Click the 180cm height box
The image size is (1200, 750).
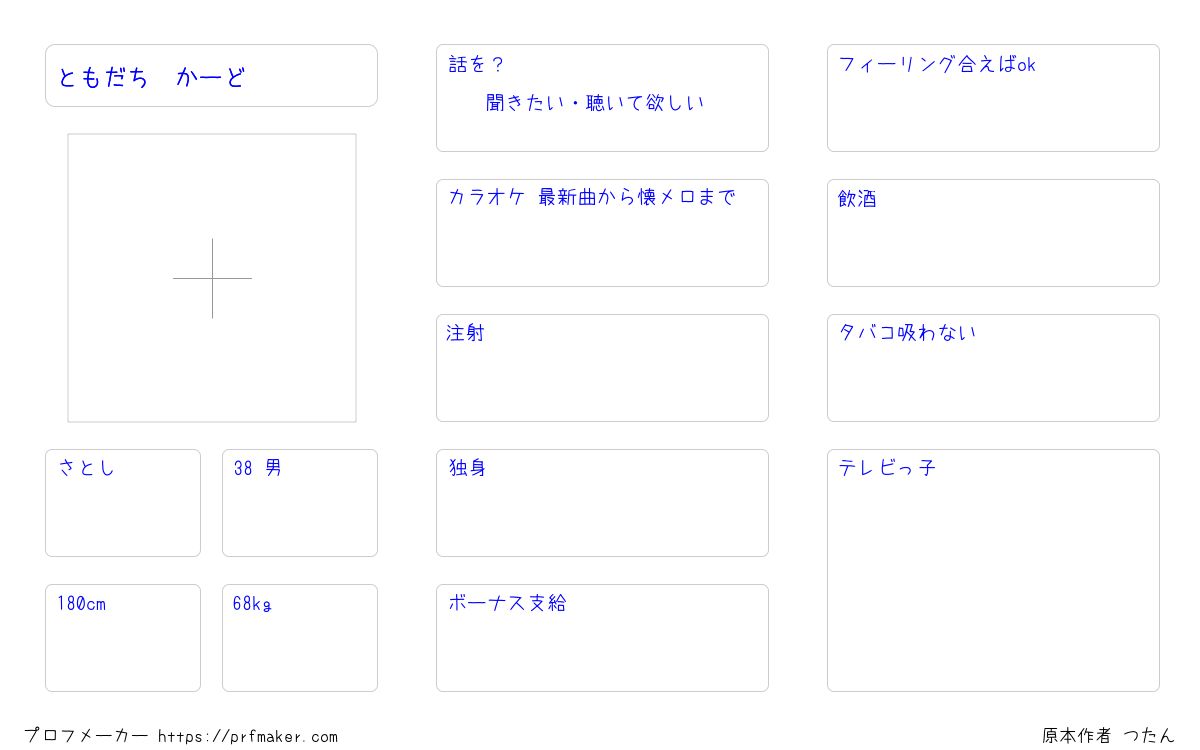[x=123, y=638]
